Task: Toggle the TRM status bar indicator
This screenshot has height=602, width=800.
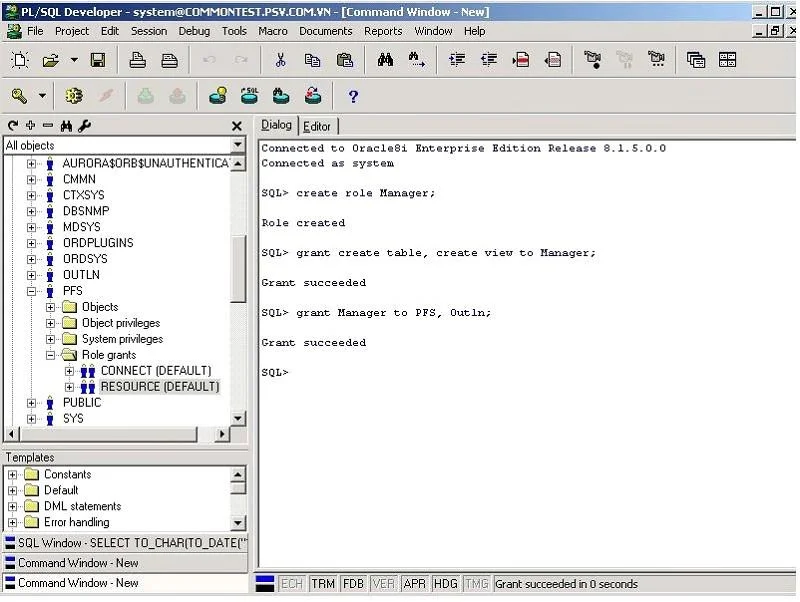Action: tap(323, 584)
